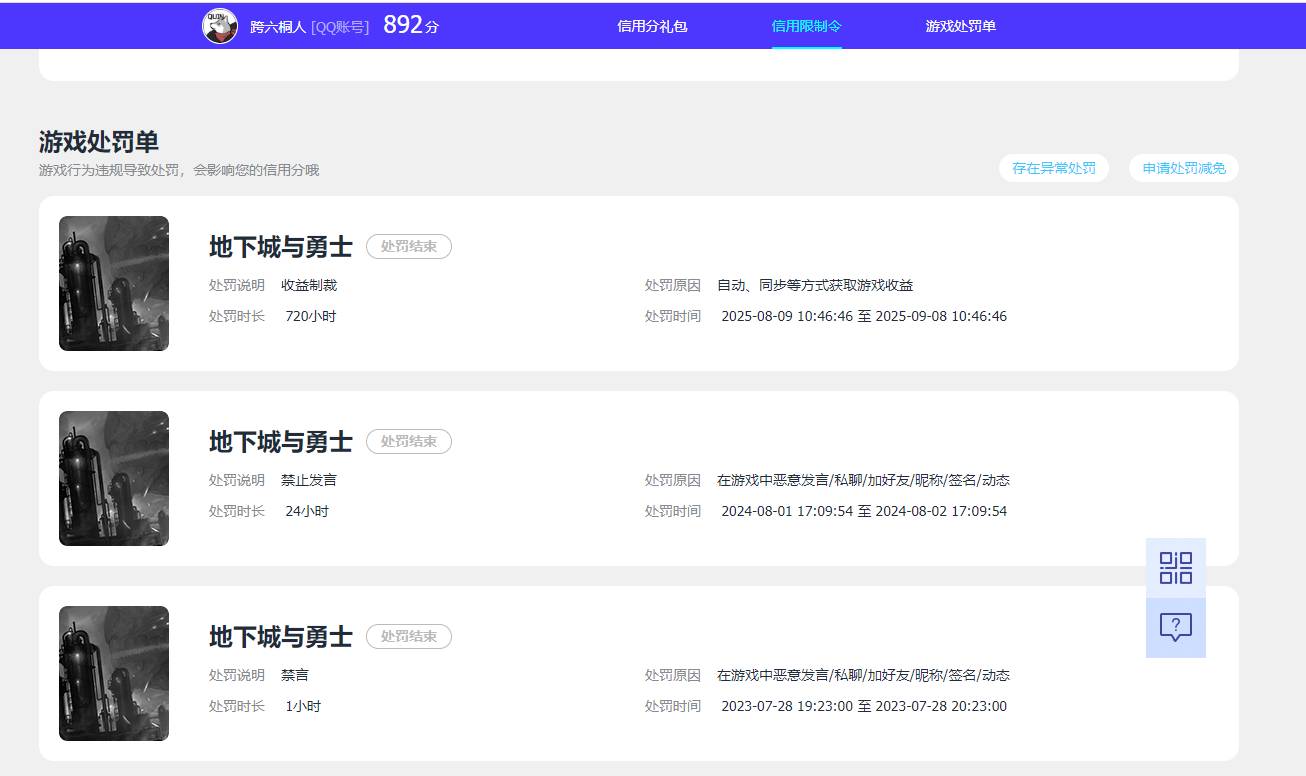
Task: Click 申请处罚减免 to request penalty relief
Action: [x=1183, y=168]
